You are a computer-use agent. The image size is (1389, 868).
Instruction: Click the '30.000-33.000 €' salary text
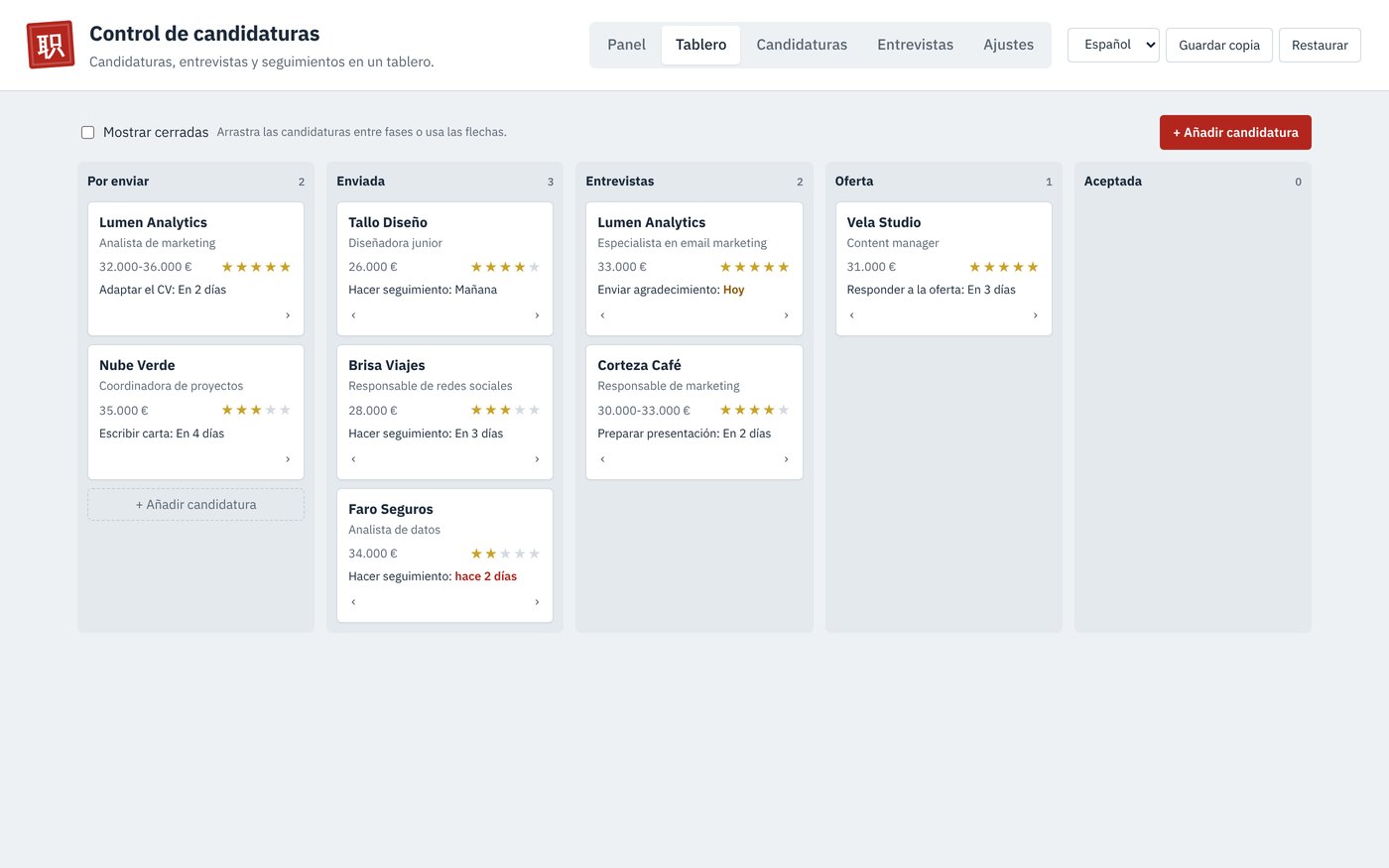pyautogui.click(x=644, y=411)
